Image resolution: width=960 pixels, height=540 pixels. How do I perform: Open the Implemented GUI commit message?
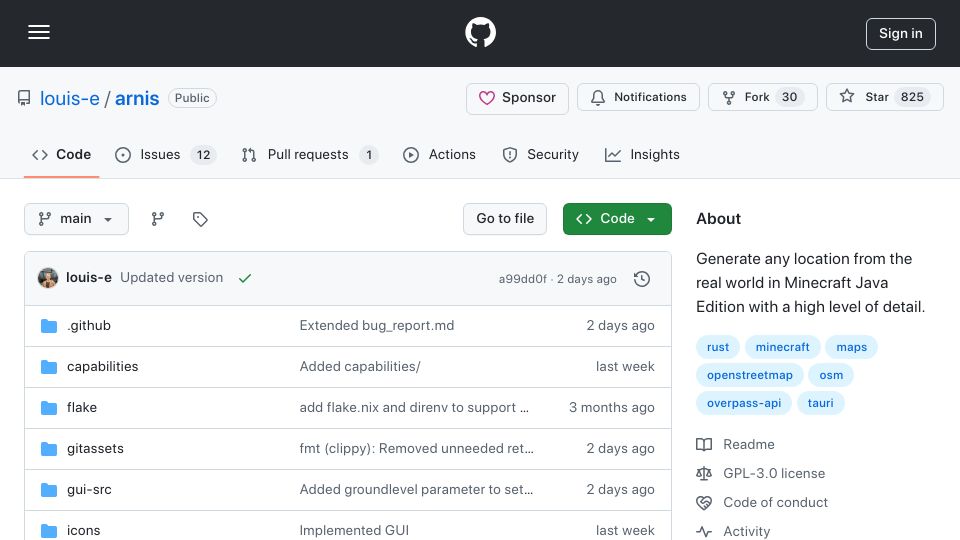(354, 530)
